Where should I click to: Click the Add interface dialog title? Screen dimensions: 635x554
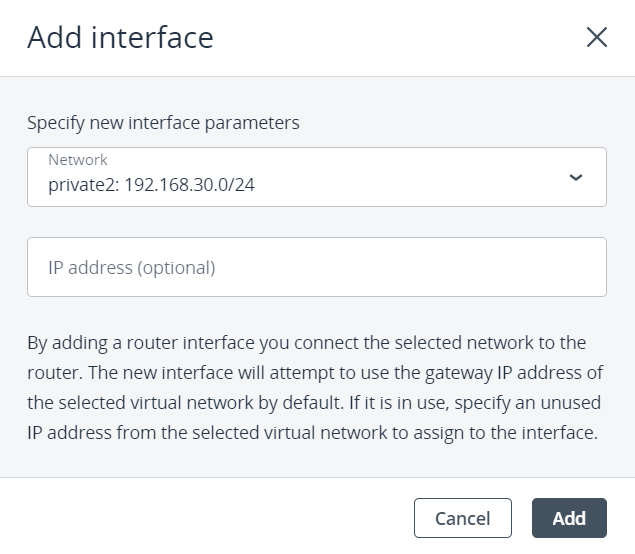click(120, 38)
